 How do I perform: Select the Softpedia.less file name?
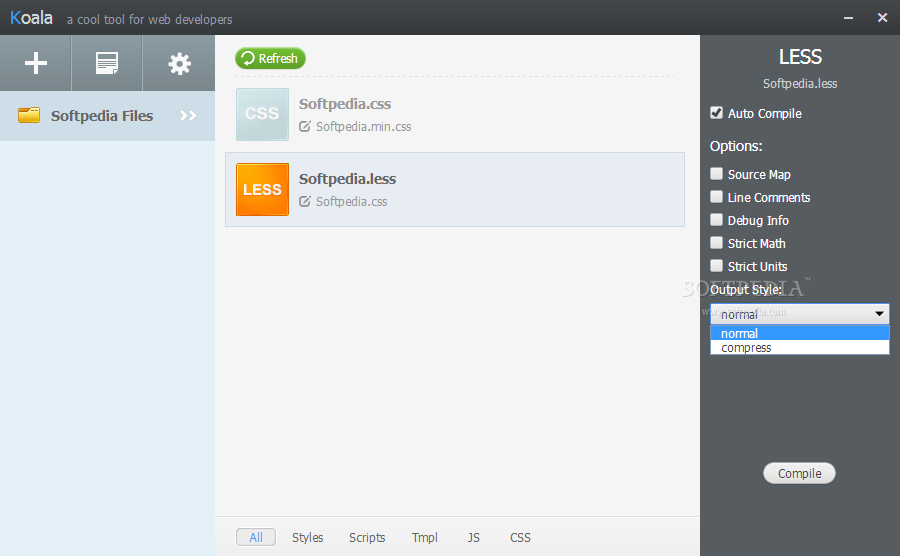tap(347, 179)
